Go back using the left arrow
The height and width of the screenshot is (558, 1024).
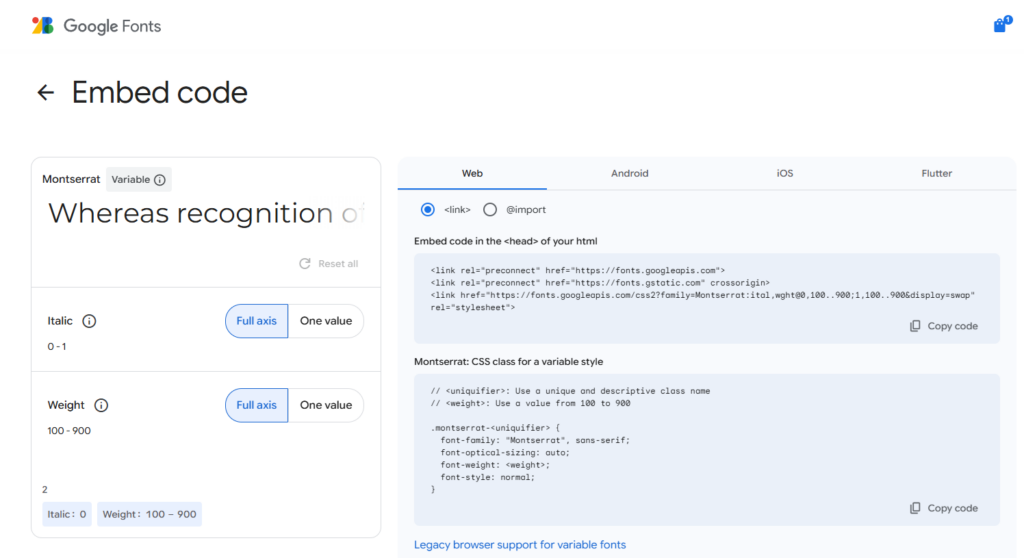pyautogui.click(x=45, y=93)
